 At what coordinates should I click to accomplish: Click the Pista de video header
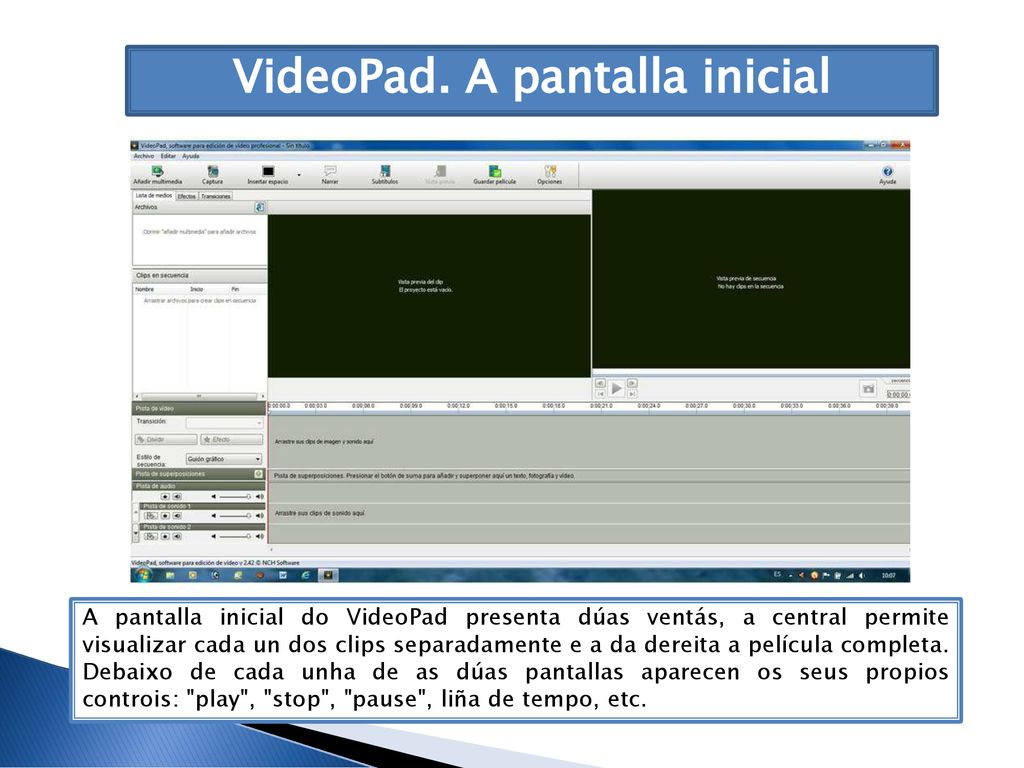199,409
